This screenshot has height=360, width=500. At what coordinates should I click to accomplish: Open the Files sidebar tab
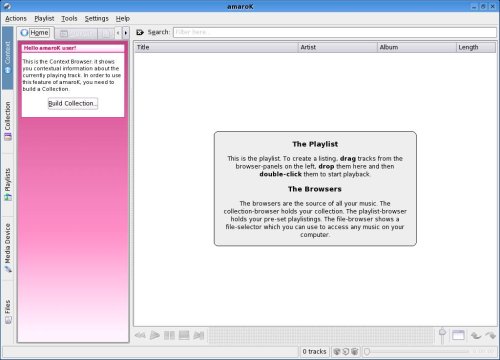[x=8, y=312]
